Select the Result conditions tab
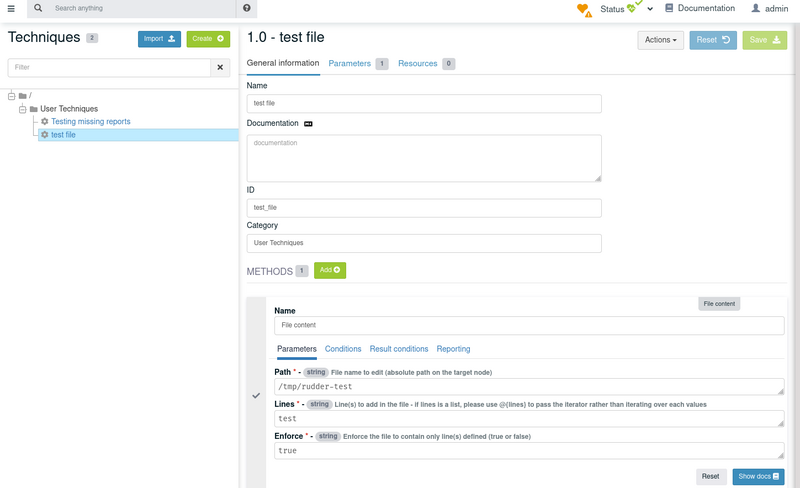 [x=399, y=349]
